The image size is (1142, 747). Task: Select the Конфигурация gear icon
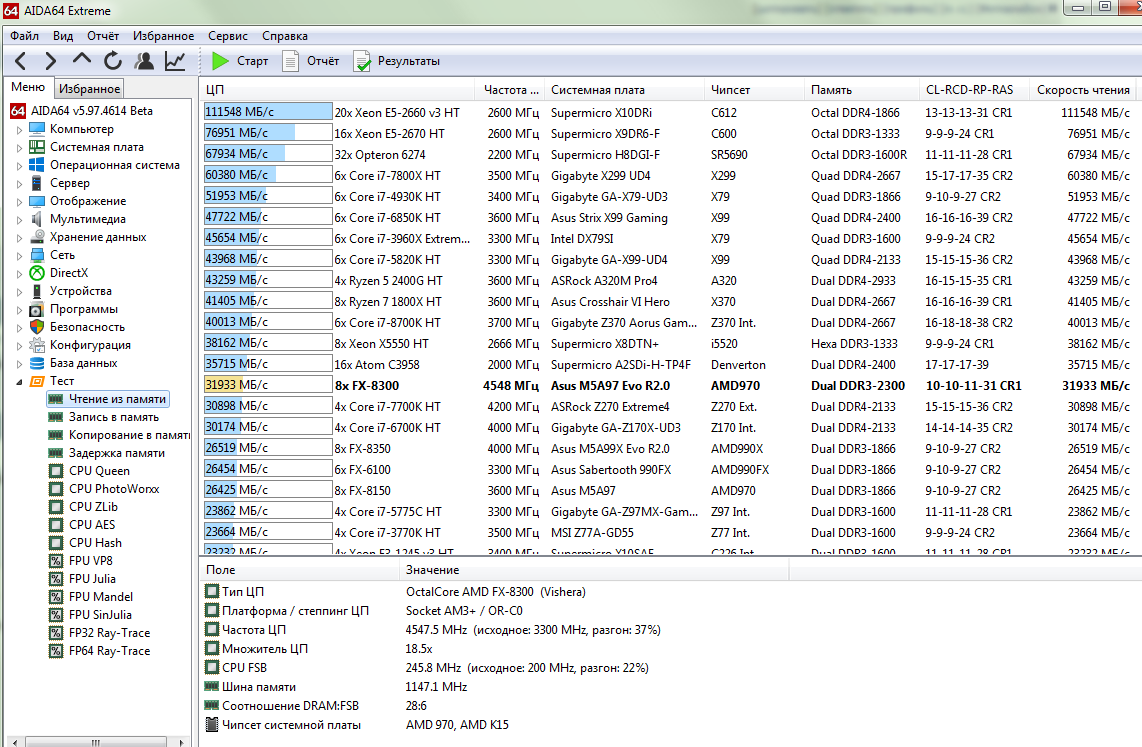click(37, 345)
